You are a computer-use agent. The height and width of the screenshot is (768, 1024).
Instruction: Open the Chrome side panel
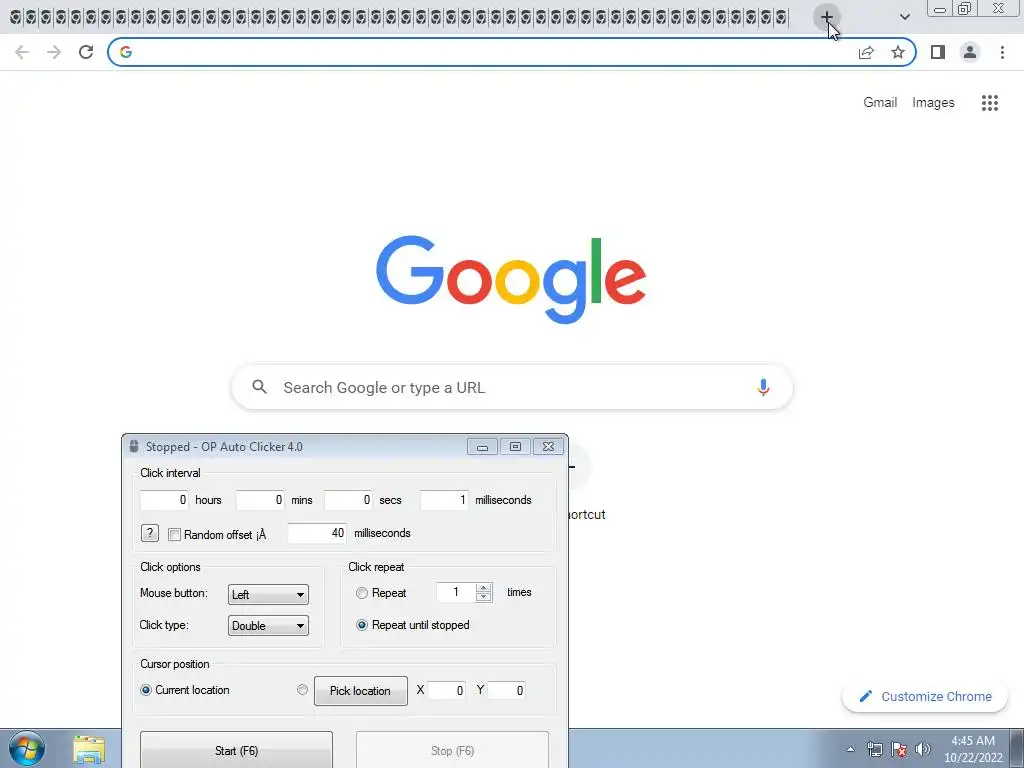(x=938, y=52)
